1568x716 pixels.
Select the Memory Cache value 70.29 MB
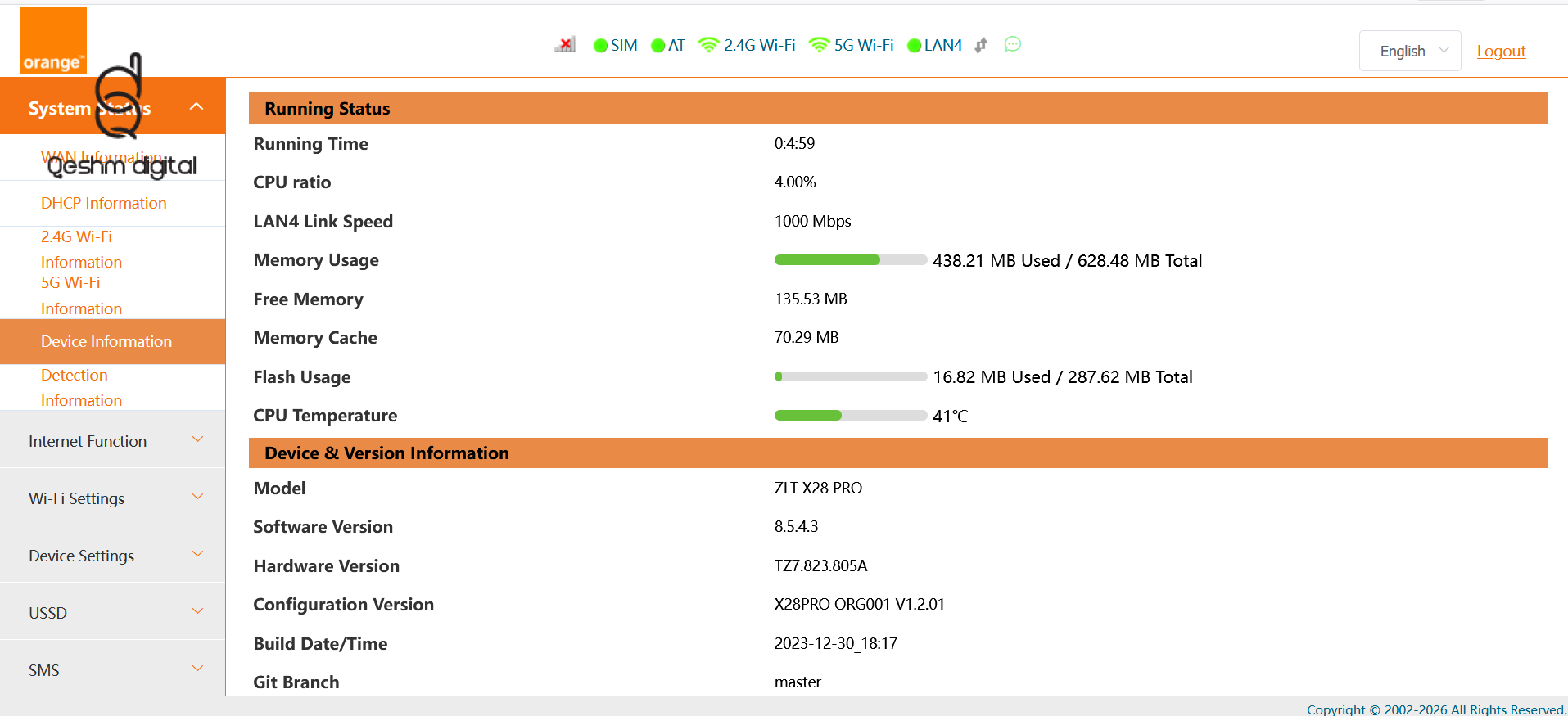[x=807, y=337]
